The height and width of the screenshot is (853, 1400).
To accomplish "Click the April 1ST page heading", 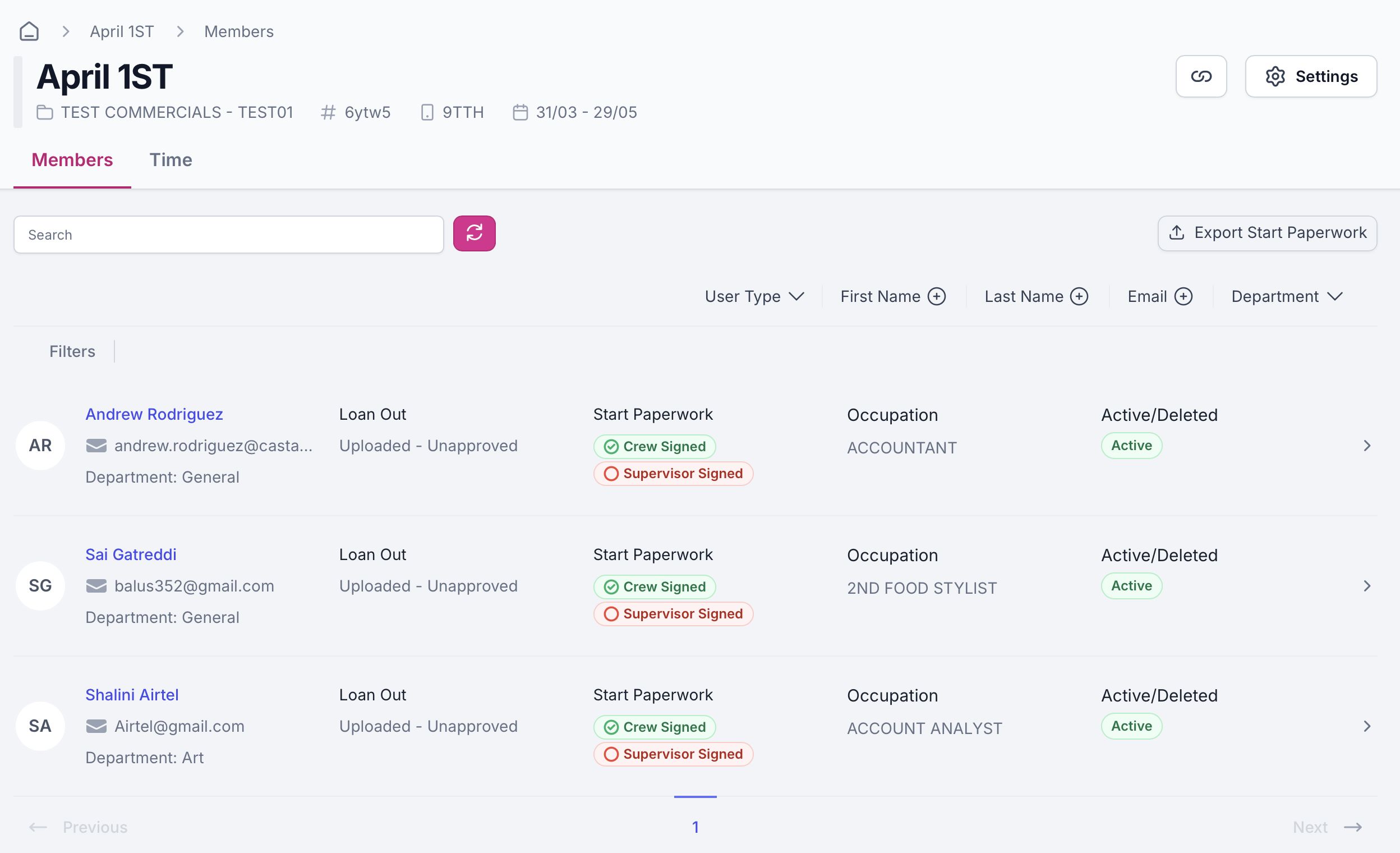I will click(x=104, y=77).
